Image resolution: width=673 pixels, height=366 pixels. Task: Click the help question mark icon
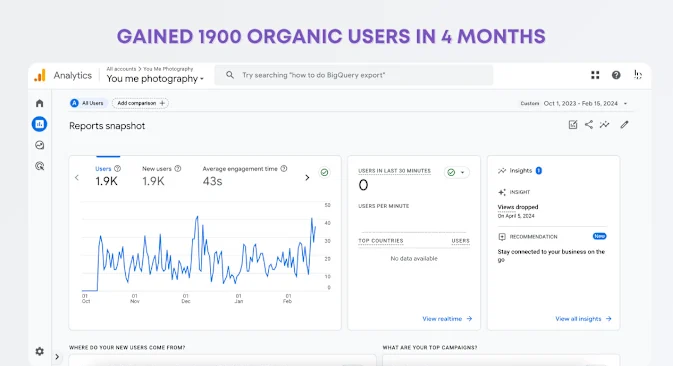[616, 75]
